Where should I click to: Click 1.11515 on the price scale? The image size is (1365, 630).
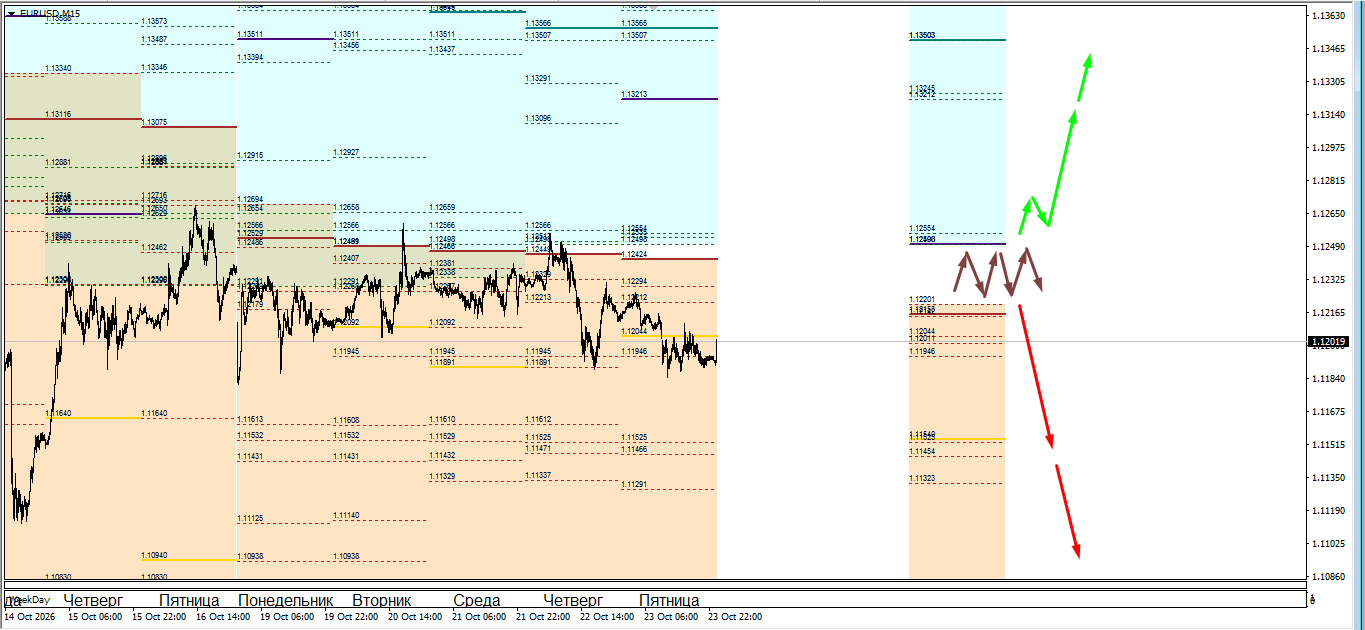point(1327,445)
